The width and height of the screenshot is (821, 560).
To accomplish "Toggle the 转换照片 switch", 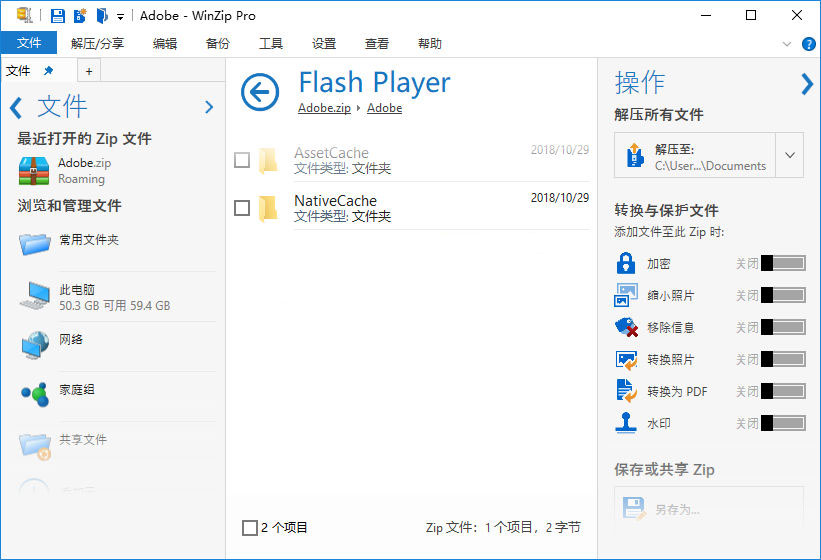I will [783, 360].
